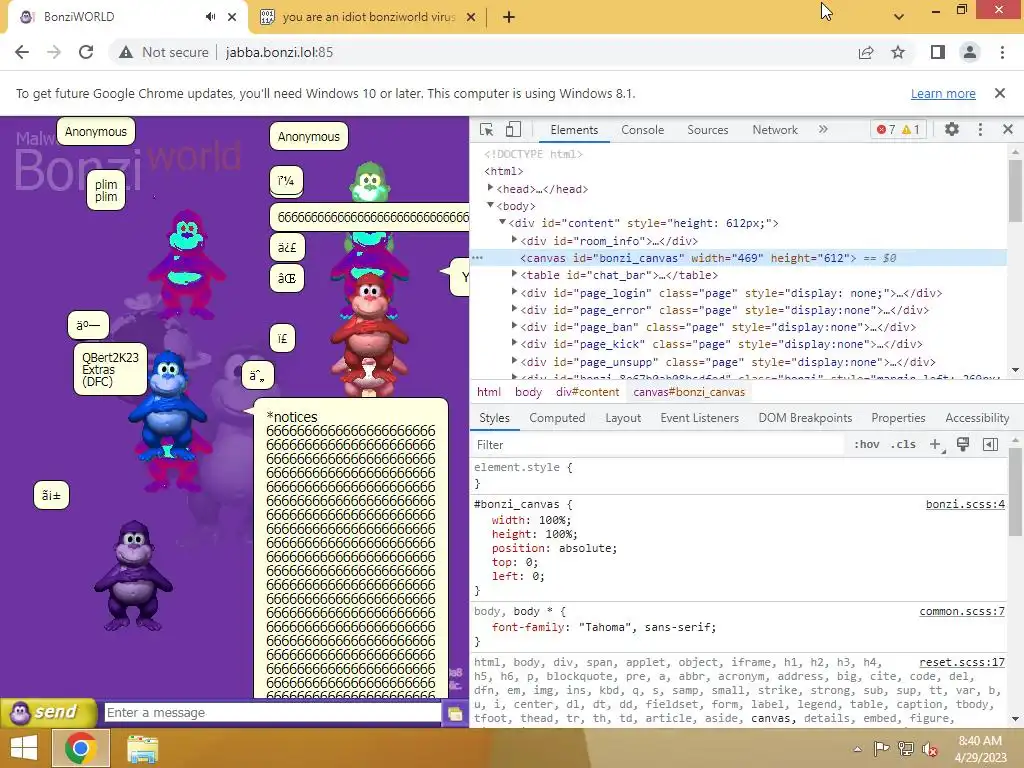Open the Learn more link
The width and height of the screenshot is (1024, 768).
click(943, 93)
